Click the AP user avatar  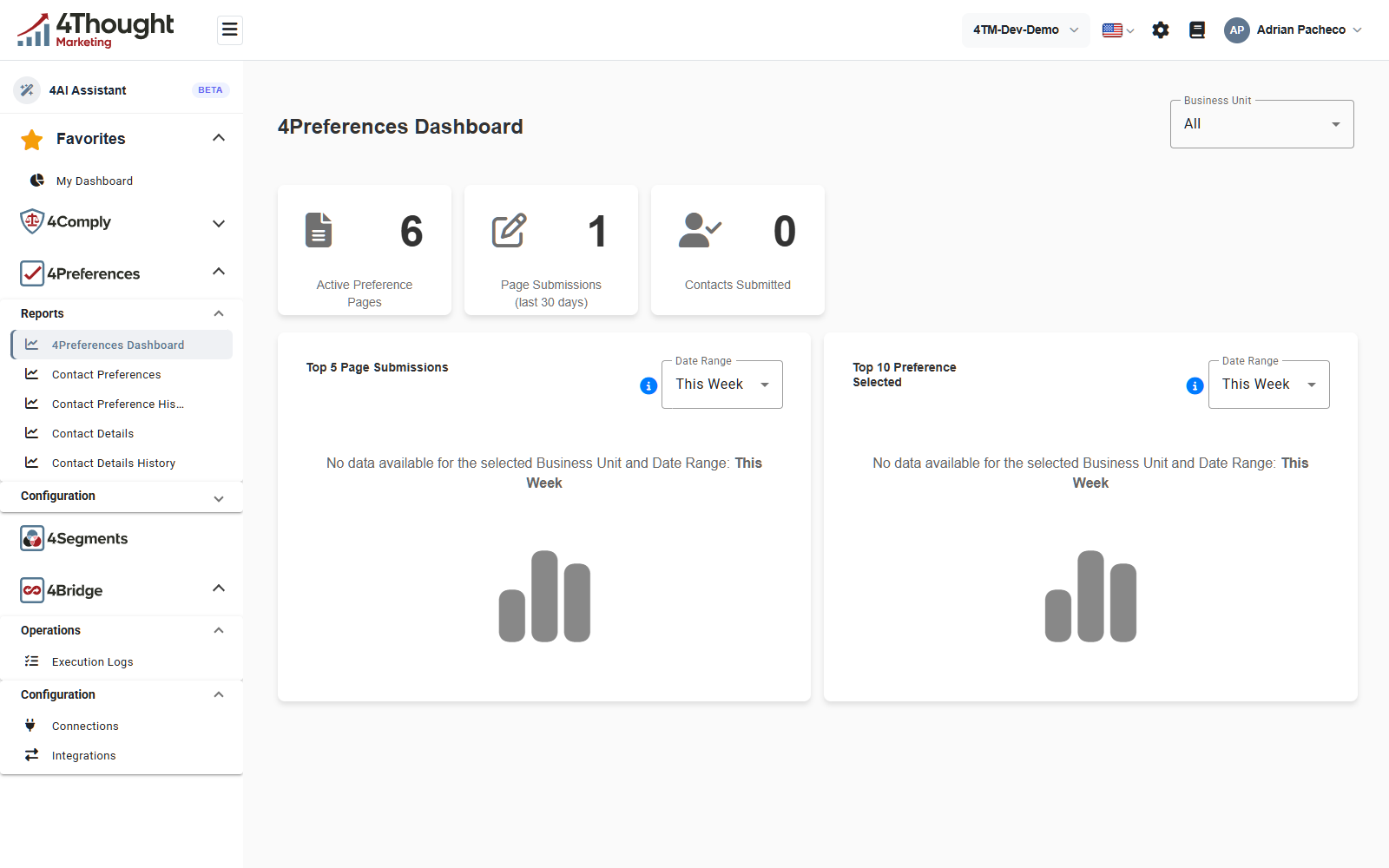(1237, 30)
